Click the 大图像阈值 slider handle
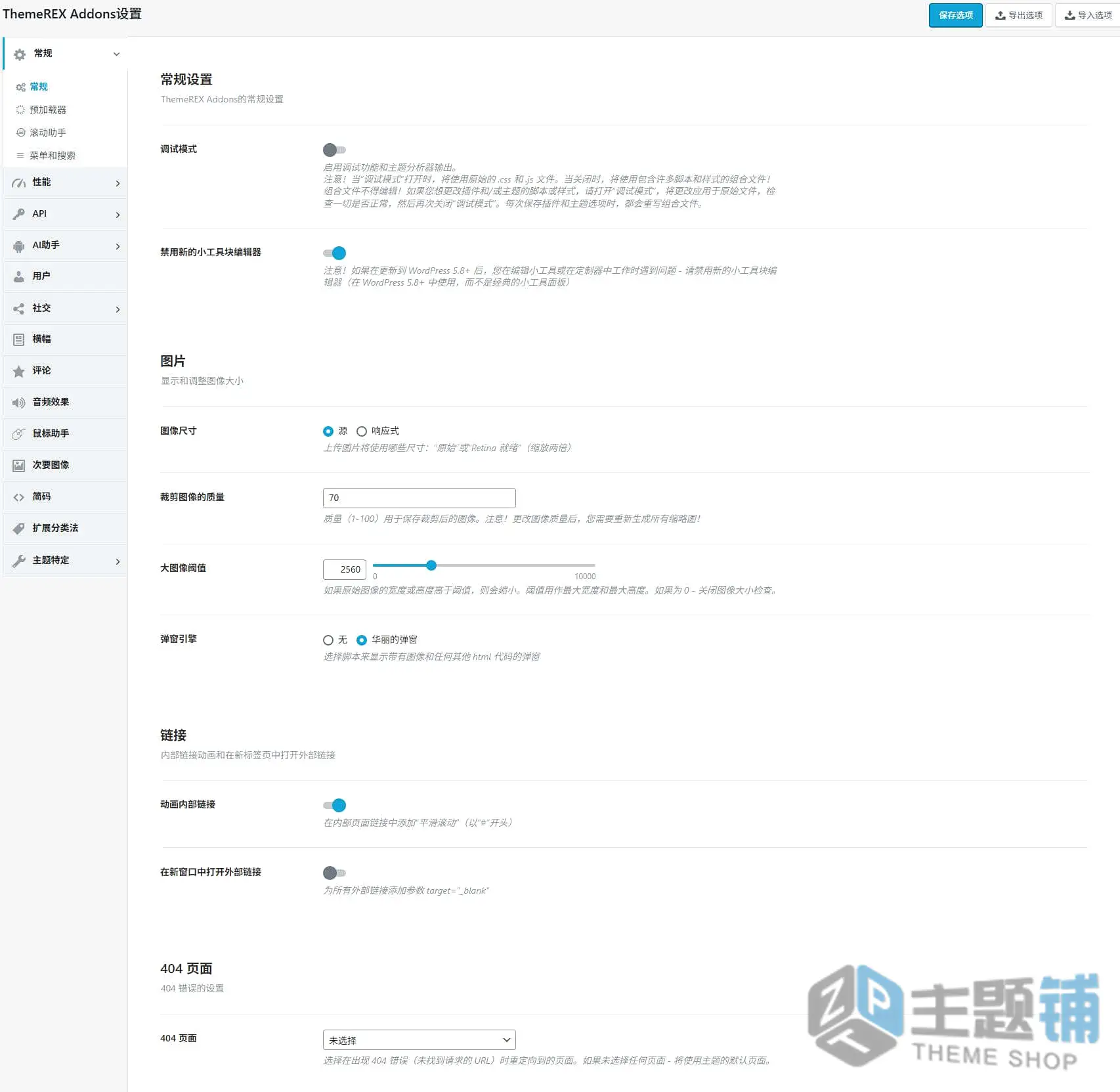 [x=431, y=565]
